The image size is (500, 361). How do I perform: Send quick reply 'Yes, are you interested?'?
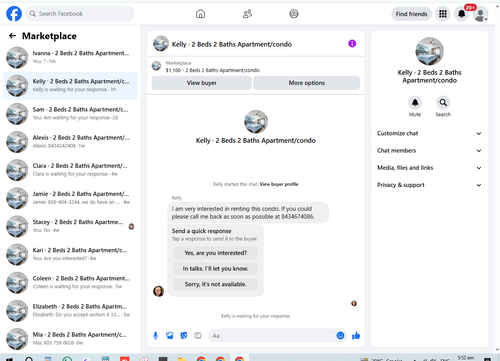(x=216, y=253)
